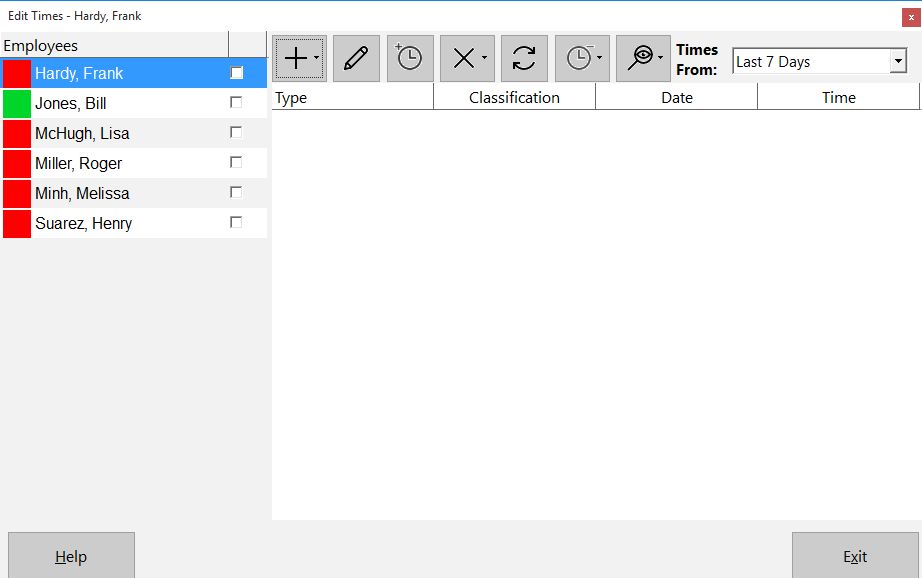Expand the arrow beside the X delete icon
922x578 pixels.
pyautogui.click(x=485, y=58)
